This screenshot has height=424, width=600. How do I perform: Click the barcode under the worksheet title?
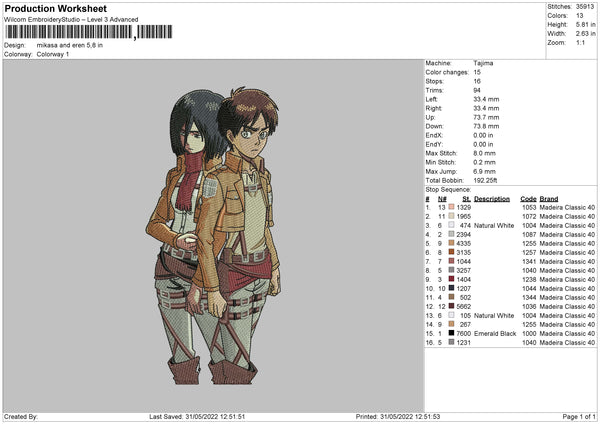point(89,32)
